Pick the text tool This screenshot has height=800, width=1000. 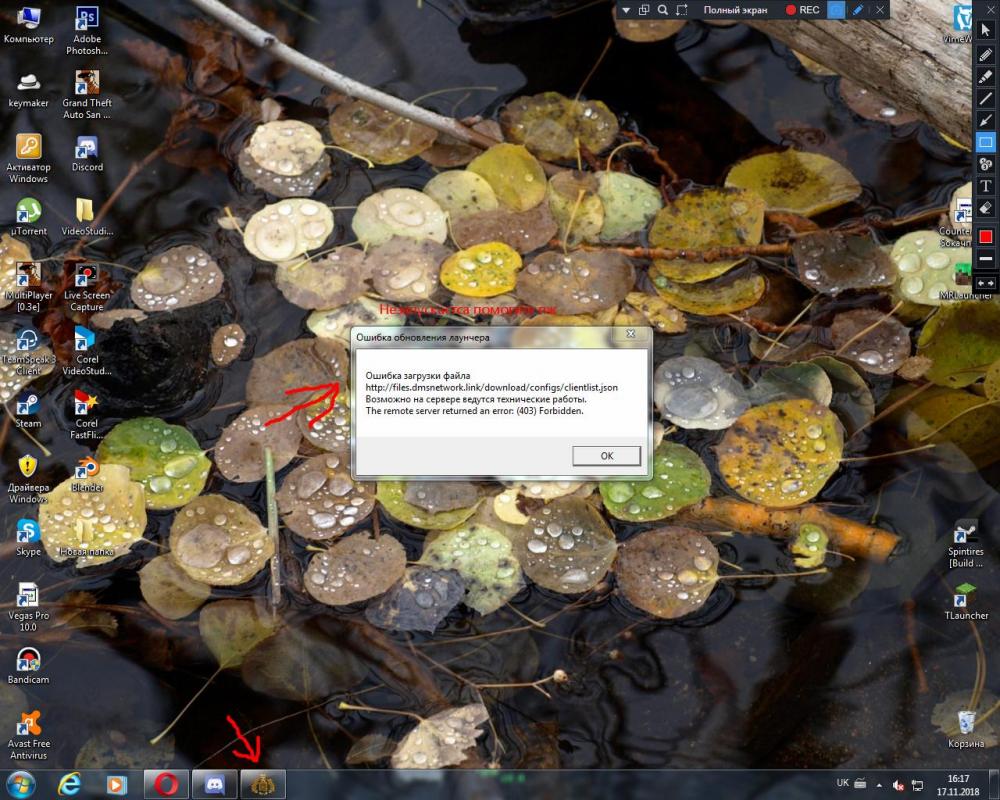tap(985, 186)
